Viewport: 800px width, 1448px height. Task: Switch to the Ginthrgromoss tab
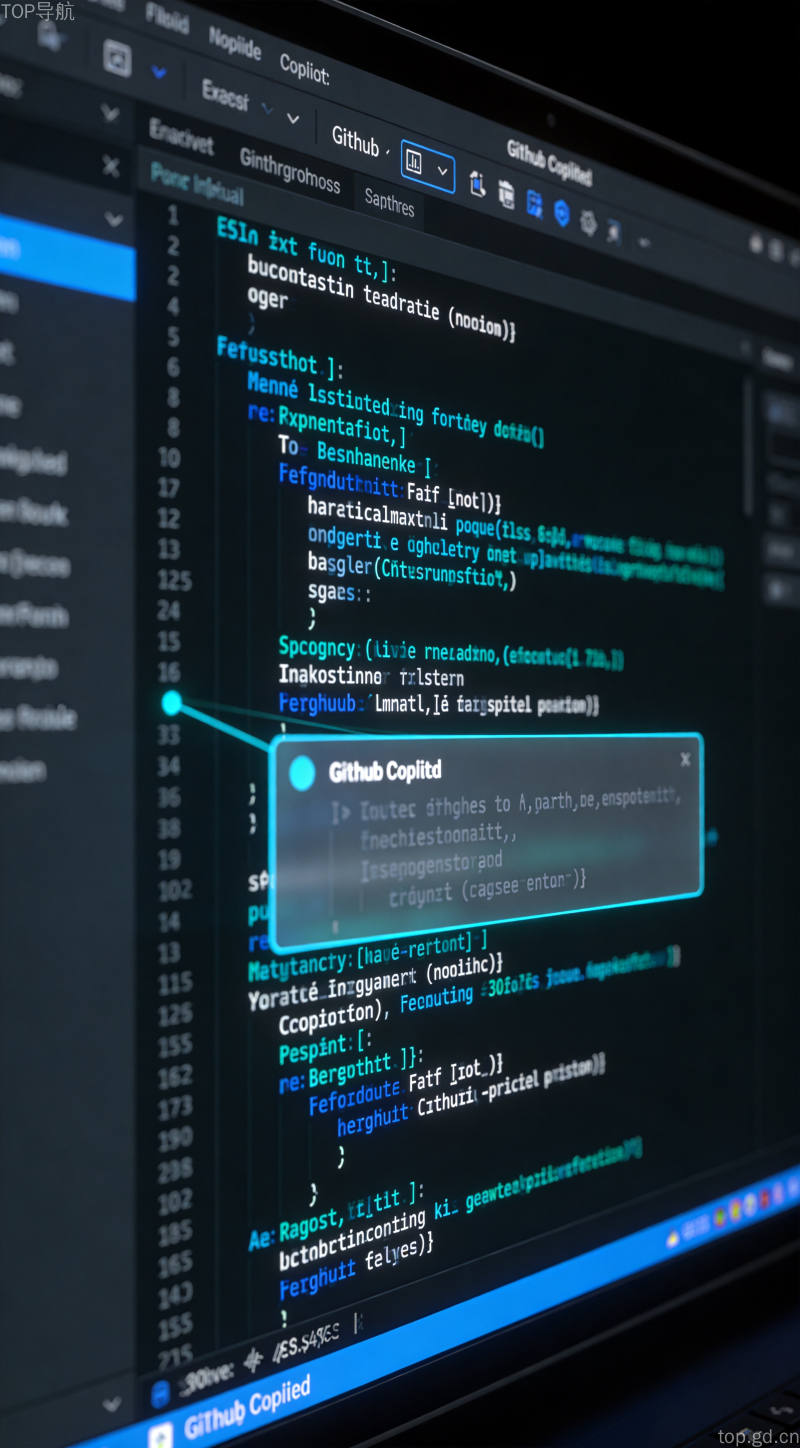pos(290,170)
